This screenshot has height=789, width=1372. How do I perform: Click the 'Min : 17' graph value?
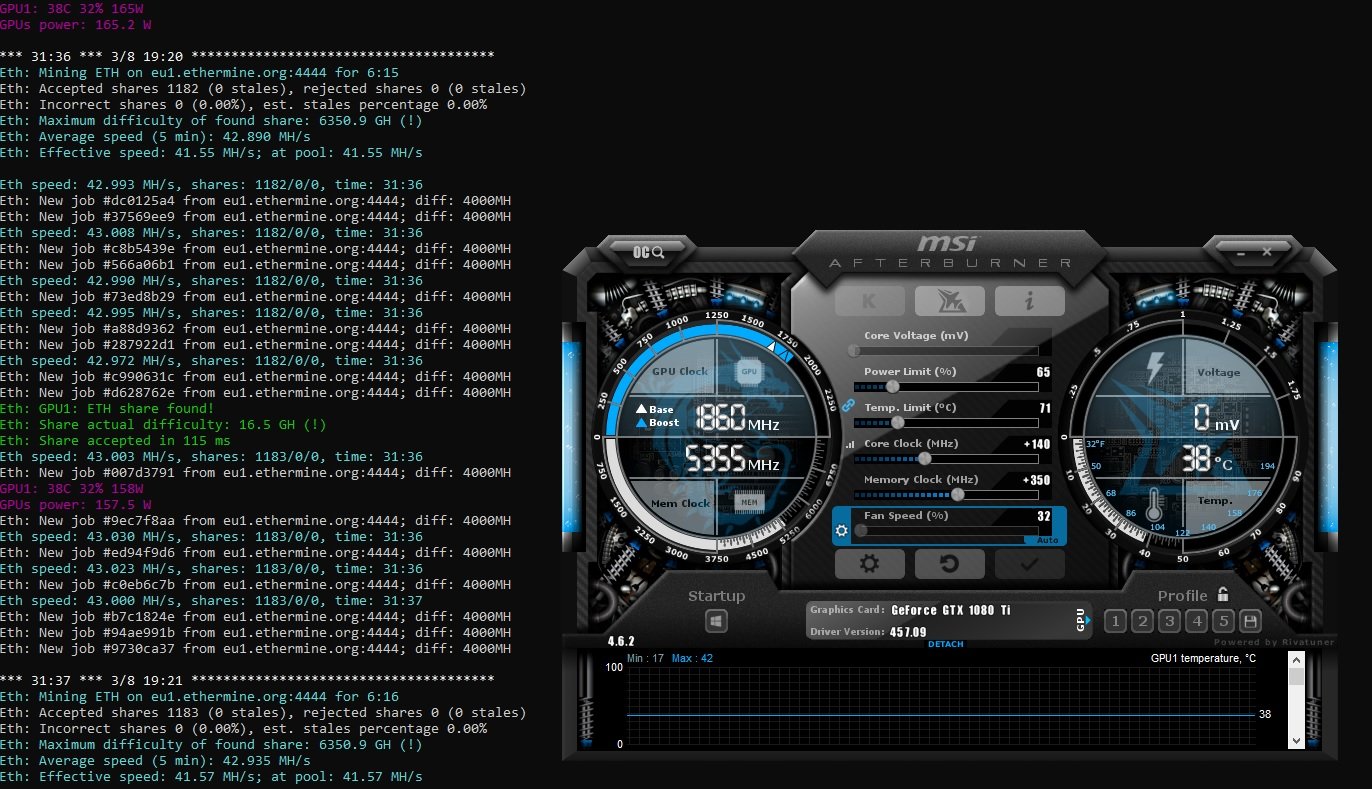645,658
